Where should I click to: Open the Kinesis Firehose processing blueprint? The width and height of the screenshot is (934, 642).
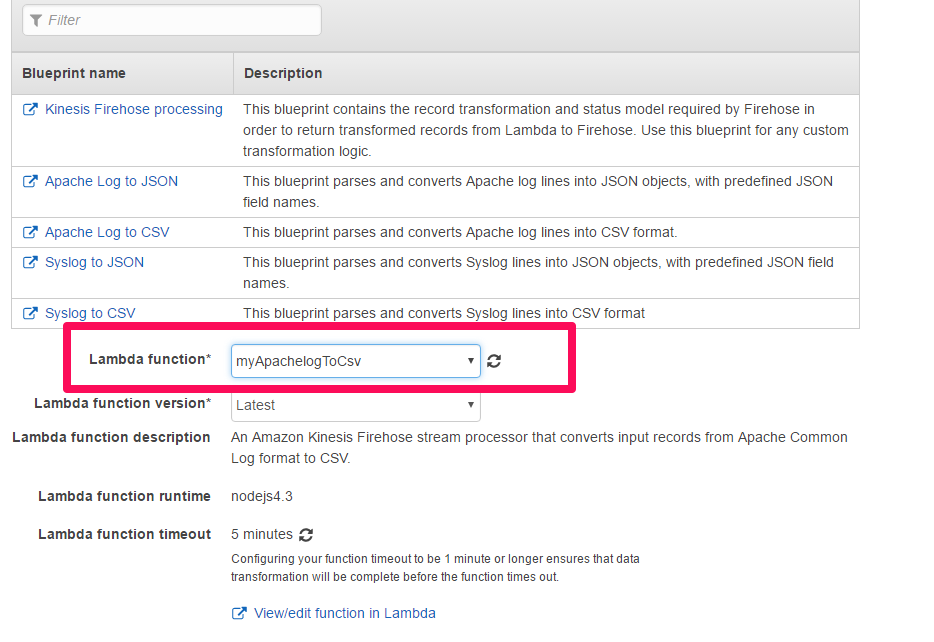133,109
